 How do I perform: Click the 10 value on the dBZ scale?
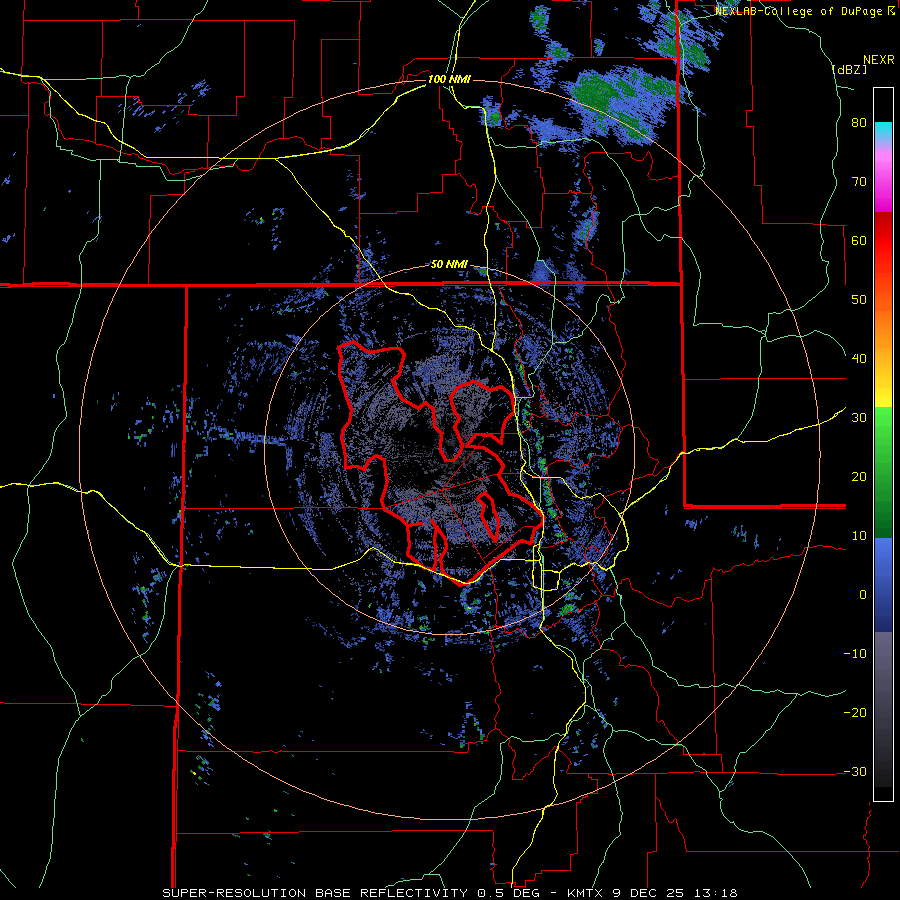859,536
